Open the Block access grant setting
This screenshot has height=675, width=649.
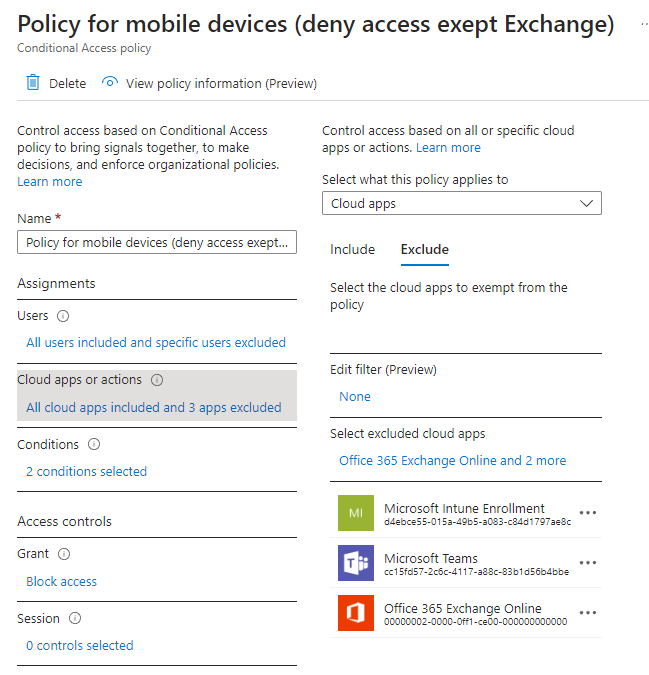[62, 582]
